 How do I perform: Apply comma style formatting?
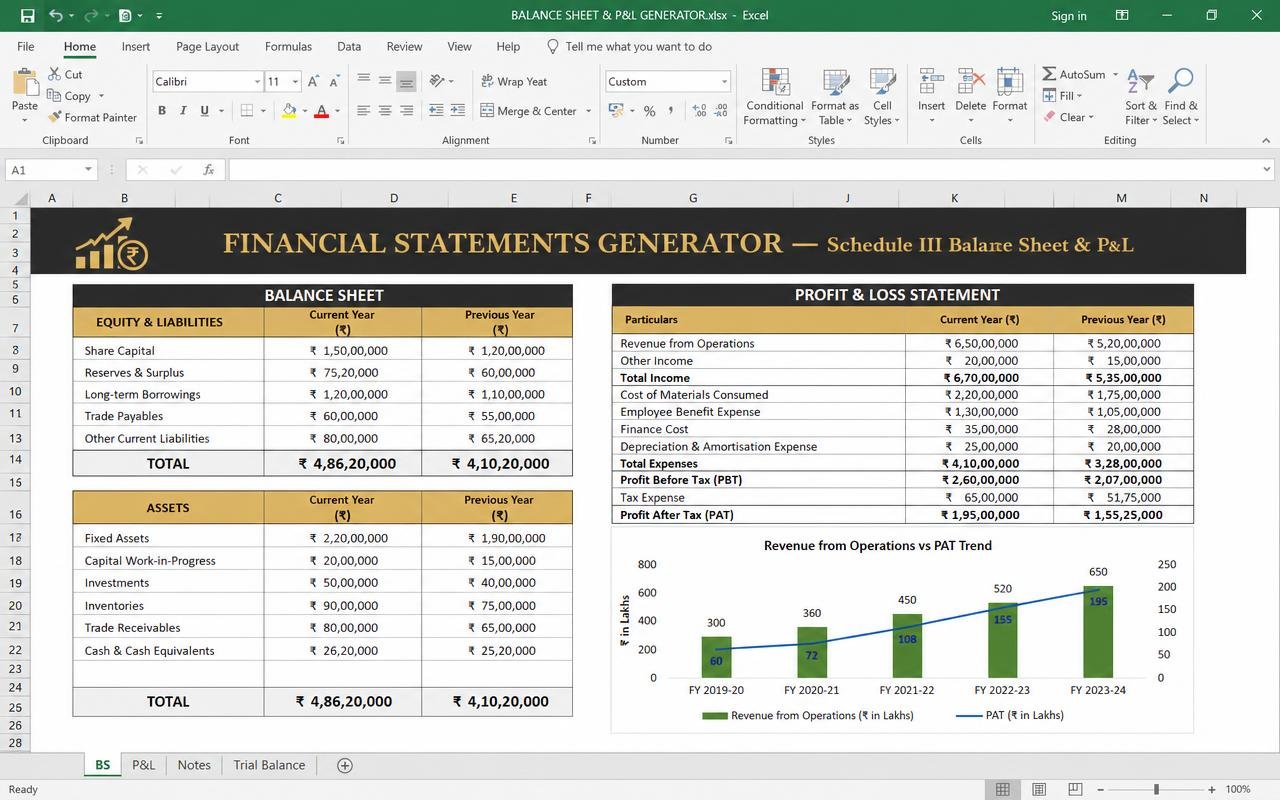point(671,111)
